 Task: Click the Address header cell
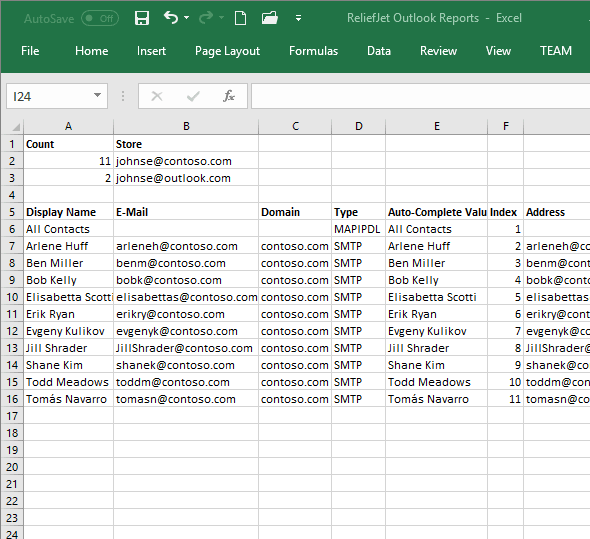[557, 212]
